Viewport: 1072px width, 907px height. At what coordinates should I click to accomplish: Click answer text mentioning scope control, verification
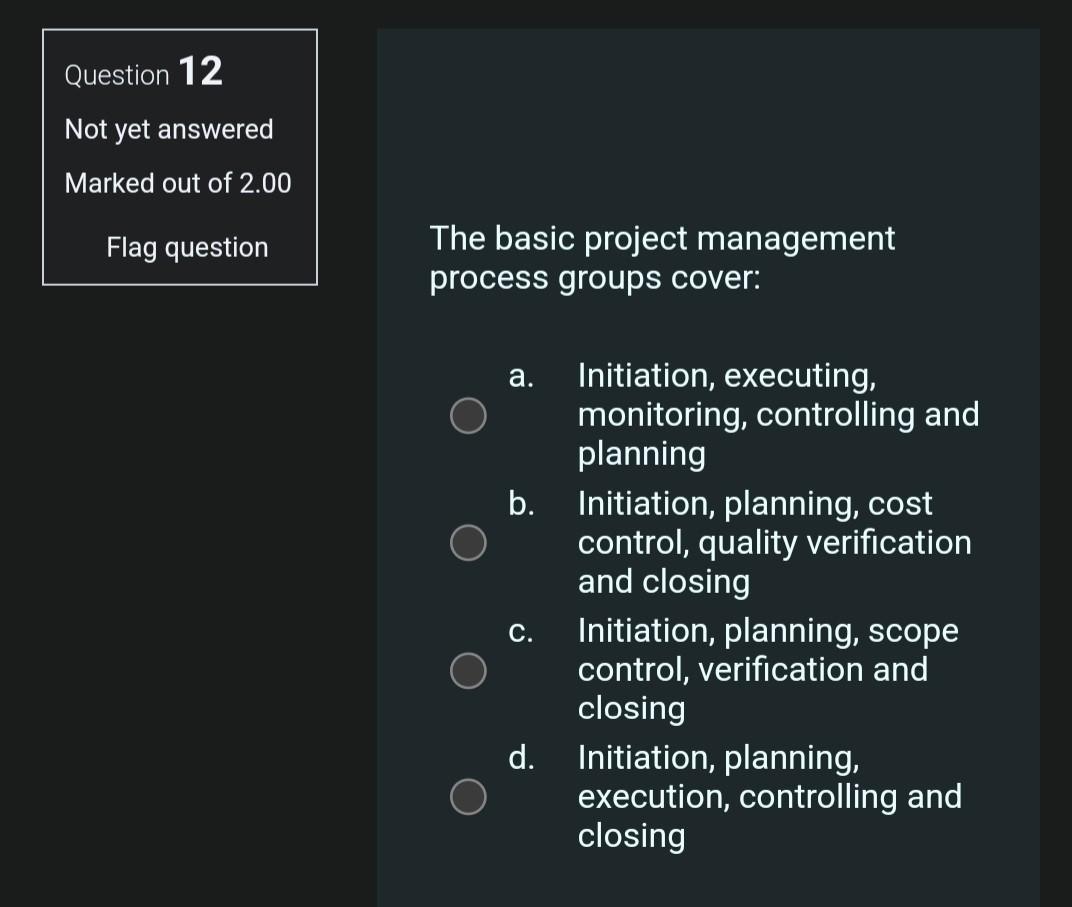767,669
